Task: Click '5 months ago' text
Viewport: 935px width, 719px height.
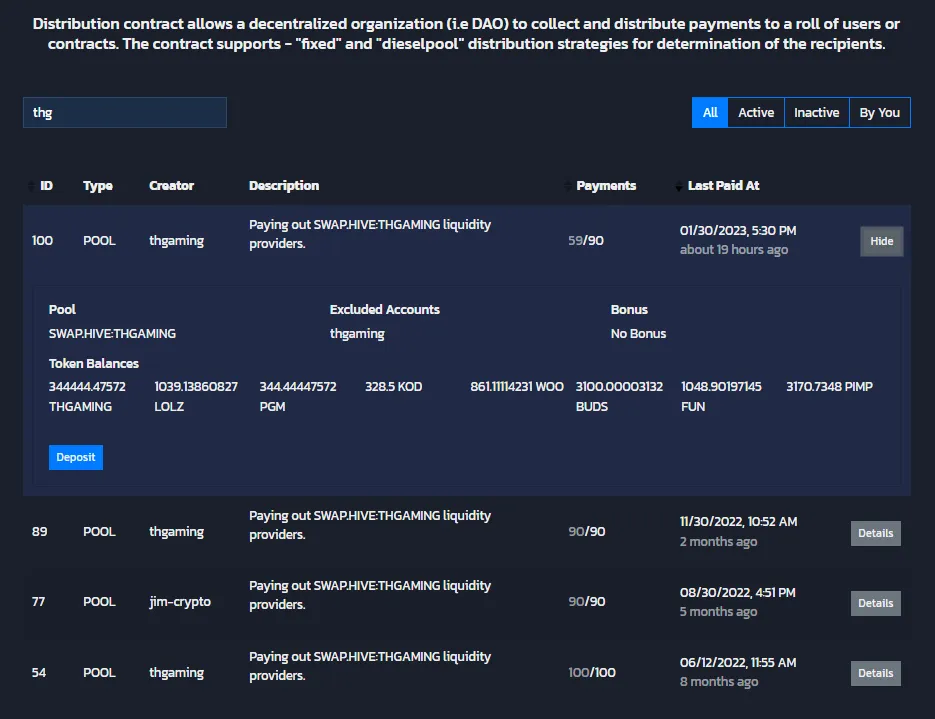Action: 719,612
